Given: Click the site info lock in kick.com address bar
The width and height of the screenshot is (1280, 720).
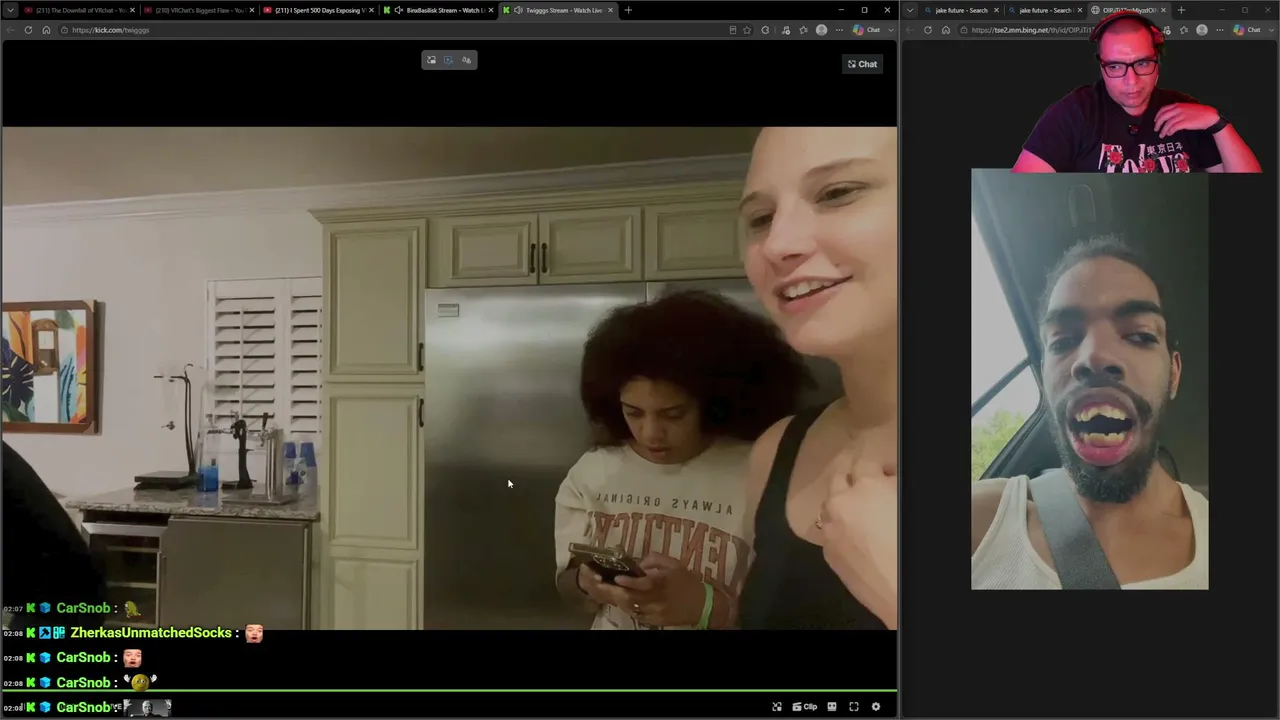Looking at the screenshot, I should (x=64, y=30).
